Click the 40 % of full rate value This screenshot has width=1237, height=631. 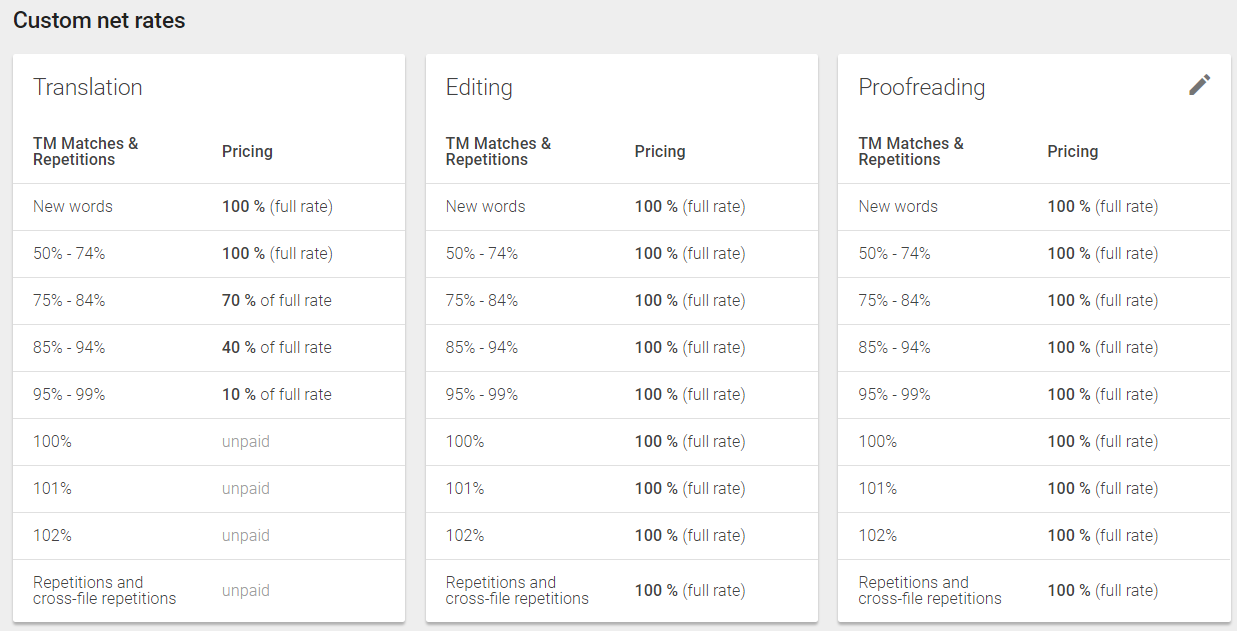[276, 347]
